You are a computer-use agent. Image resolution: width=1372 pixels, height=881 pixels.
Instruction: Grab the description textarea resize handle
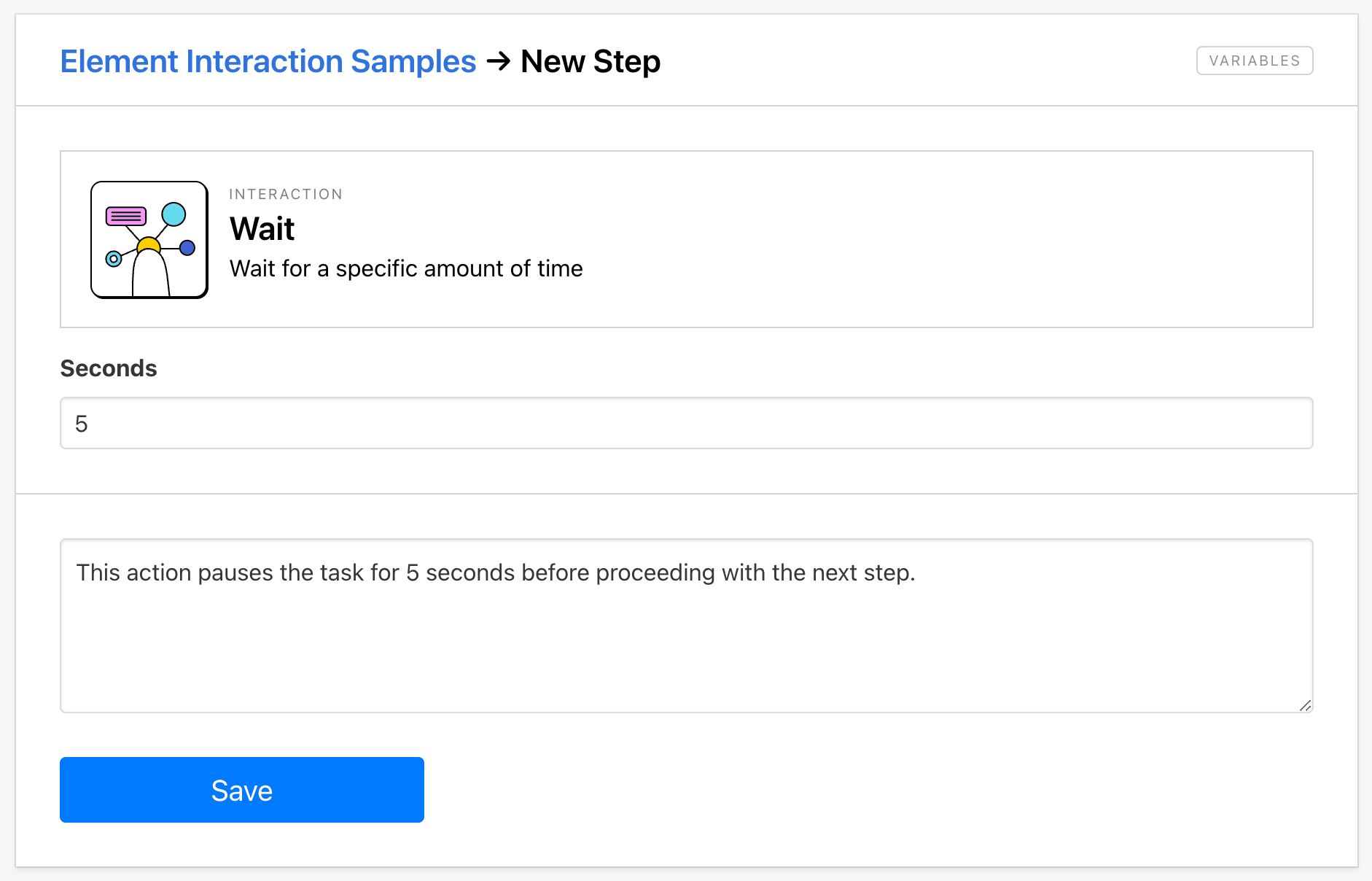click(1305, 705)
